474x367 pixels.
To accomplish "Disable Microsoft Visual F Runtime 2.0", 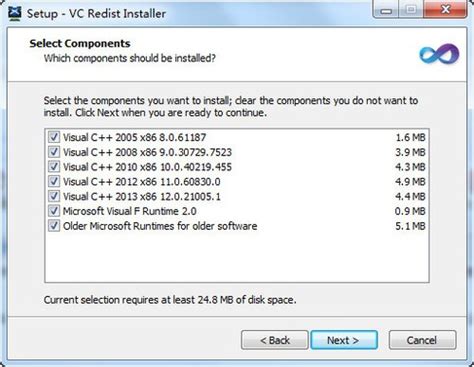I will tap(54, 211).
